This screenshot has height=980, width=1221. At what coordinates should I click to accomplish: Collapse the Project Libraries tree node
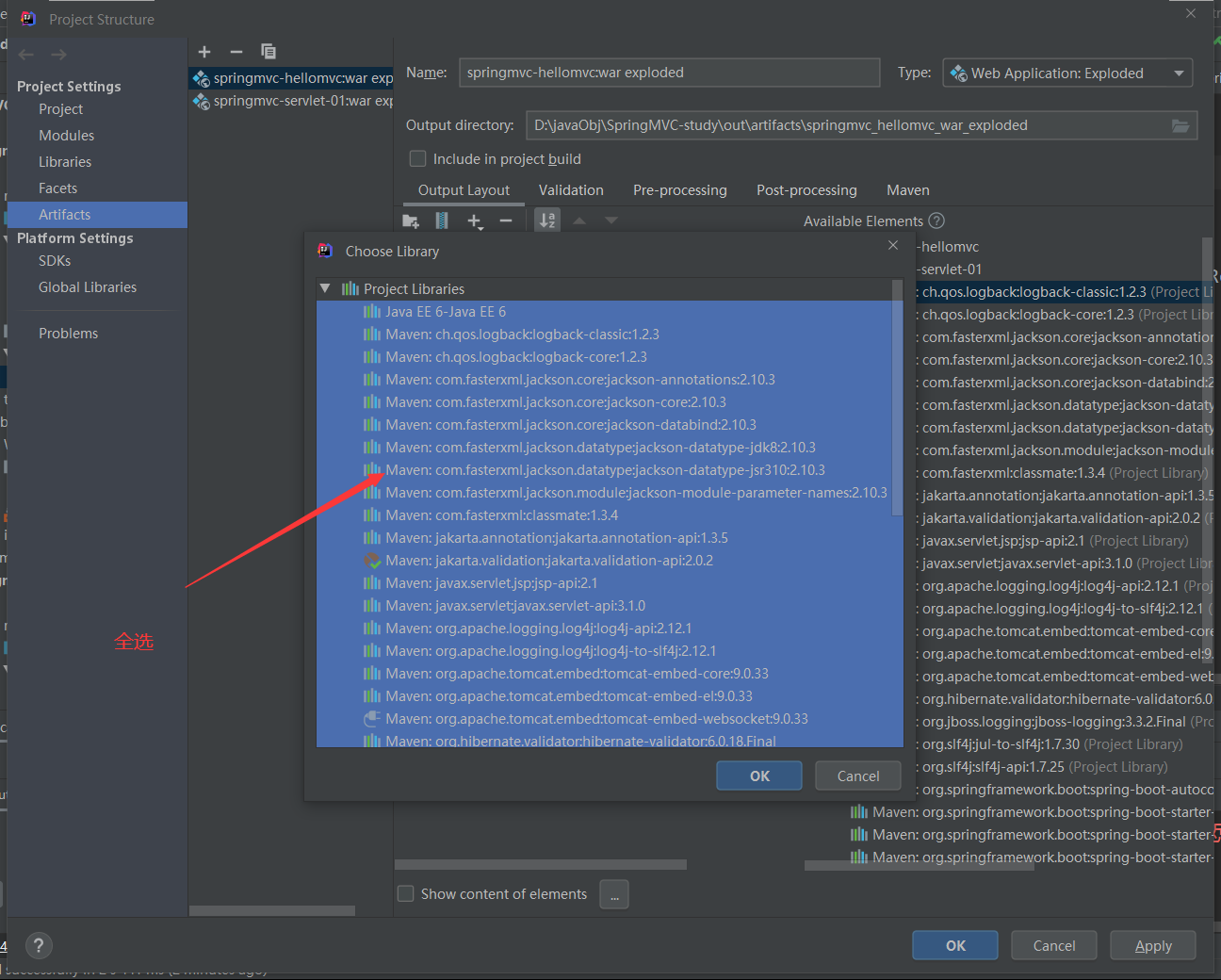[325, 288]
